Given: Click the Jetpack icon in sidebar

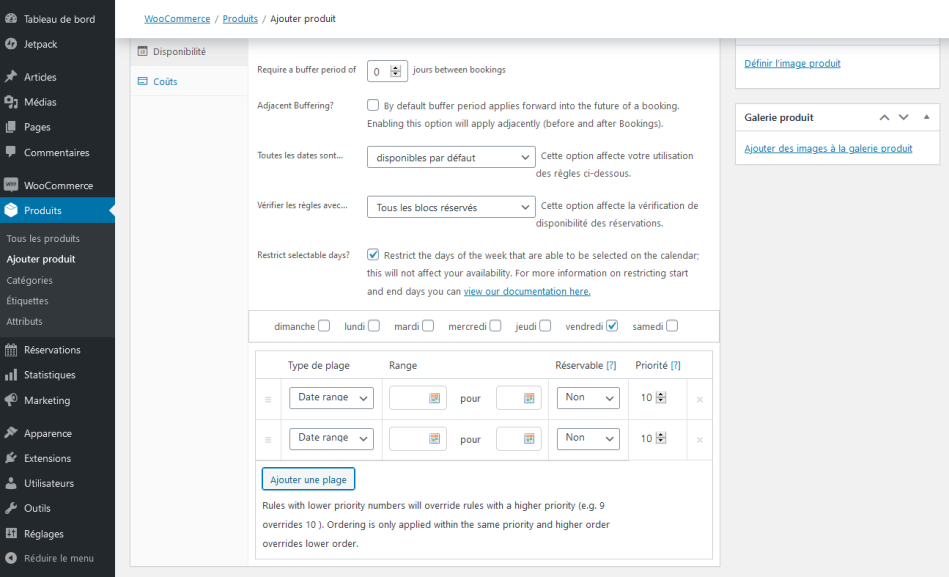Looking at the screenshot, I should (x=11, y=44).
